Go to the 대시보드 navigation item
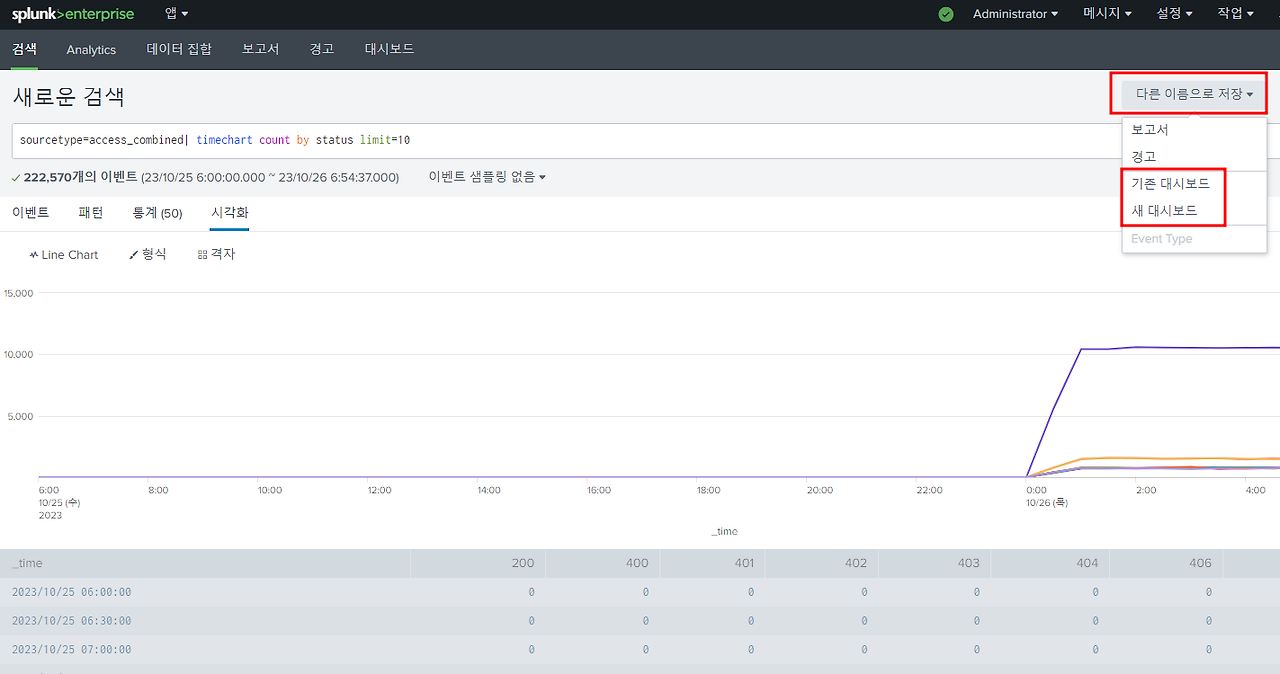Viewport: 1280px width, 674px height. tap(389, 49)
